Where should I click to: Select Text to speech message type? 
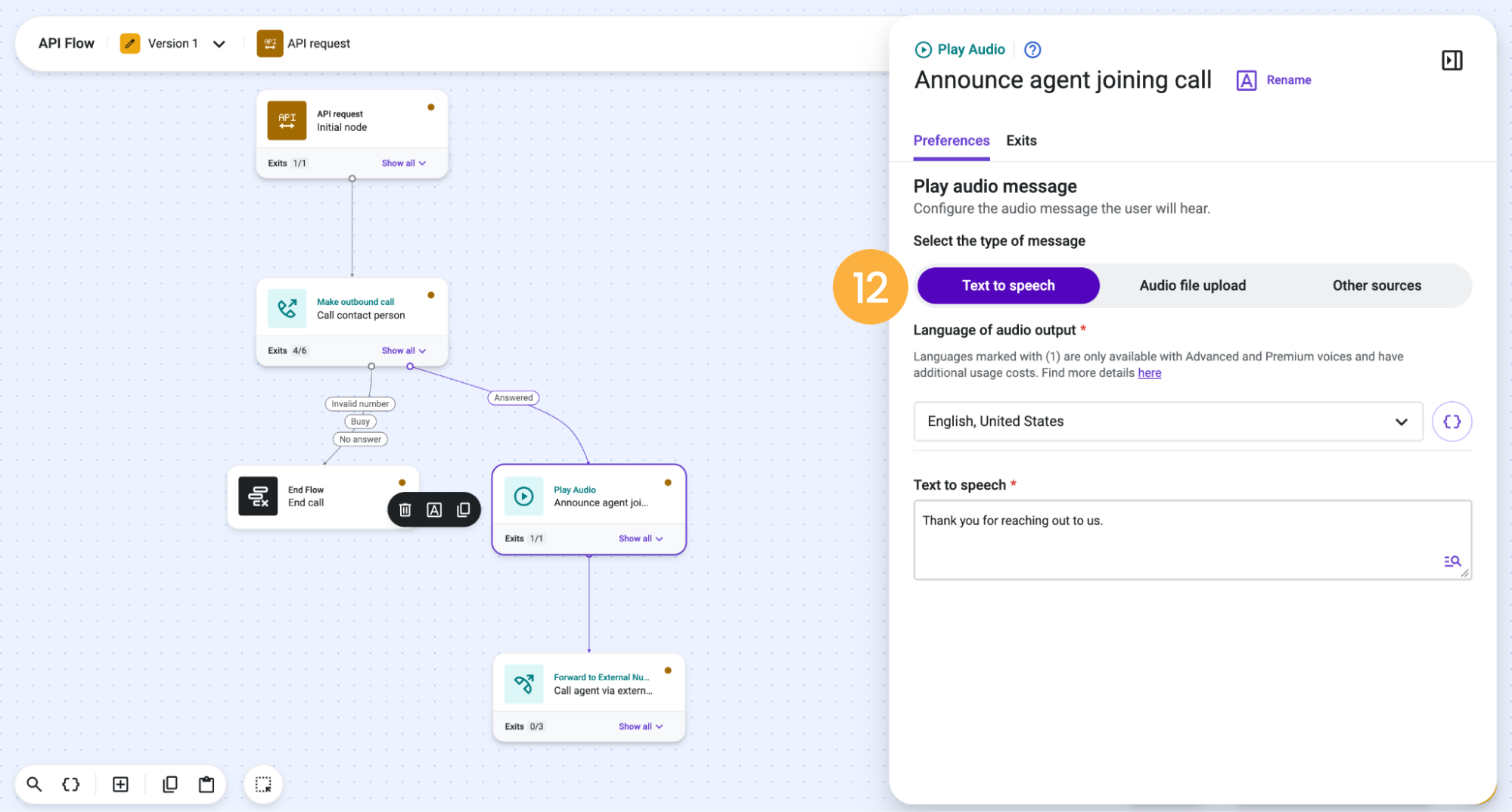[x=1008, y=285]
